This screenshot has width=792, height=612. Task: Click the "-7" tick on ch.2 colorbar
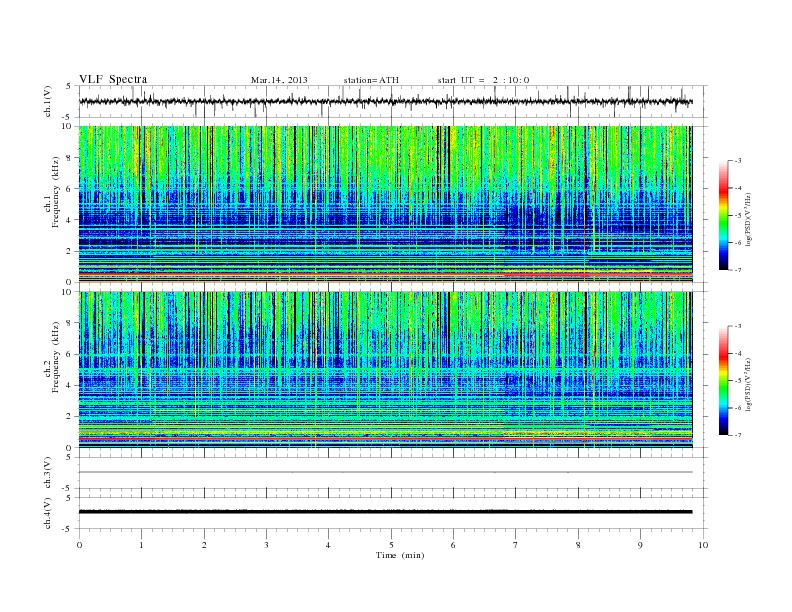pyautogui.click(x=738, y=435)
